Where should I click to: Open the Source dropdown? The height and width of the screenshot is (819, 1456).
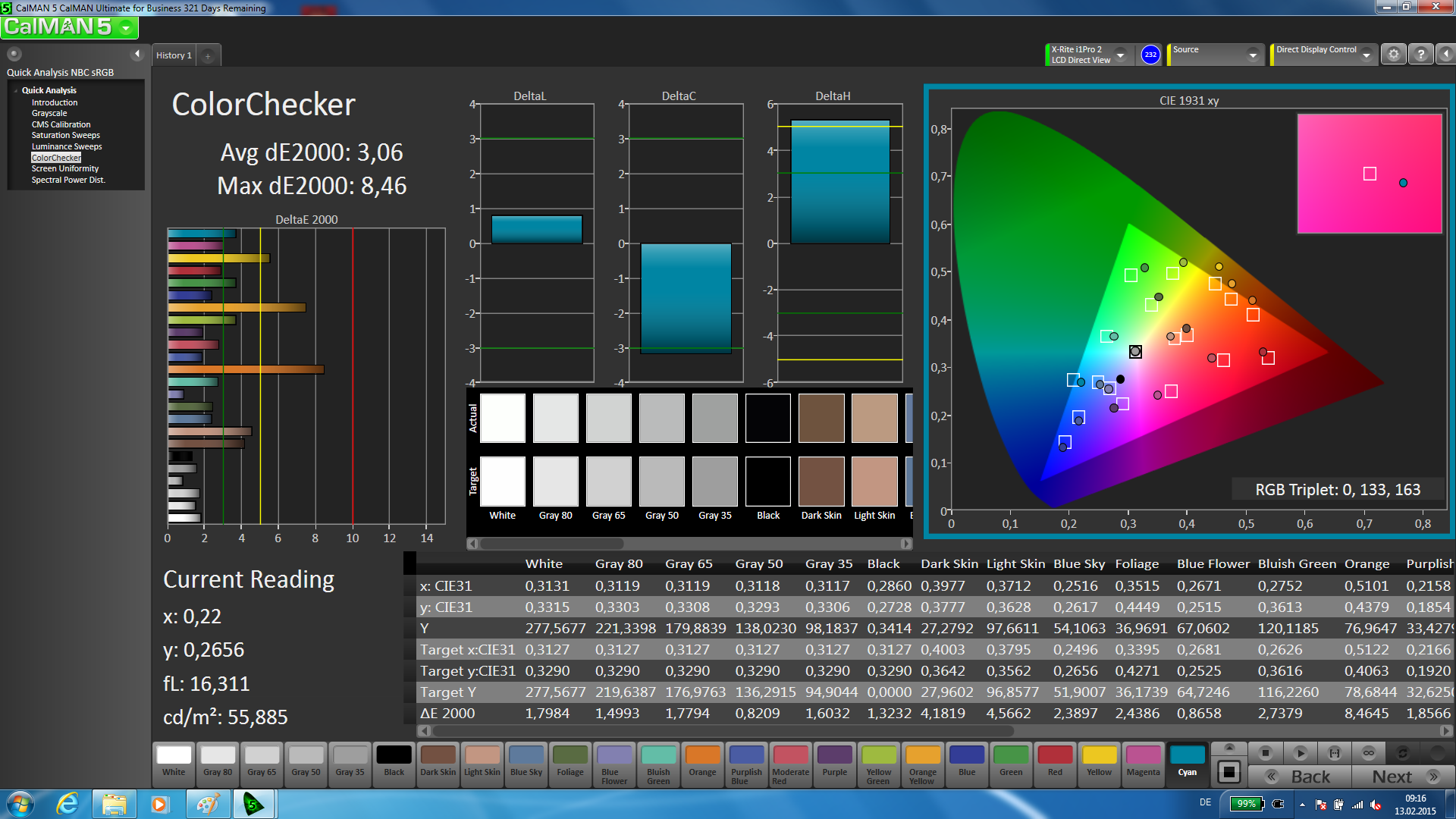point(1253,55)
